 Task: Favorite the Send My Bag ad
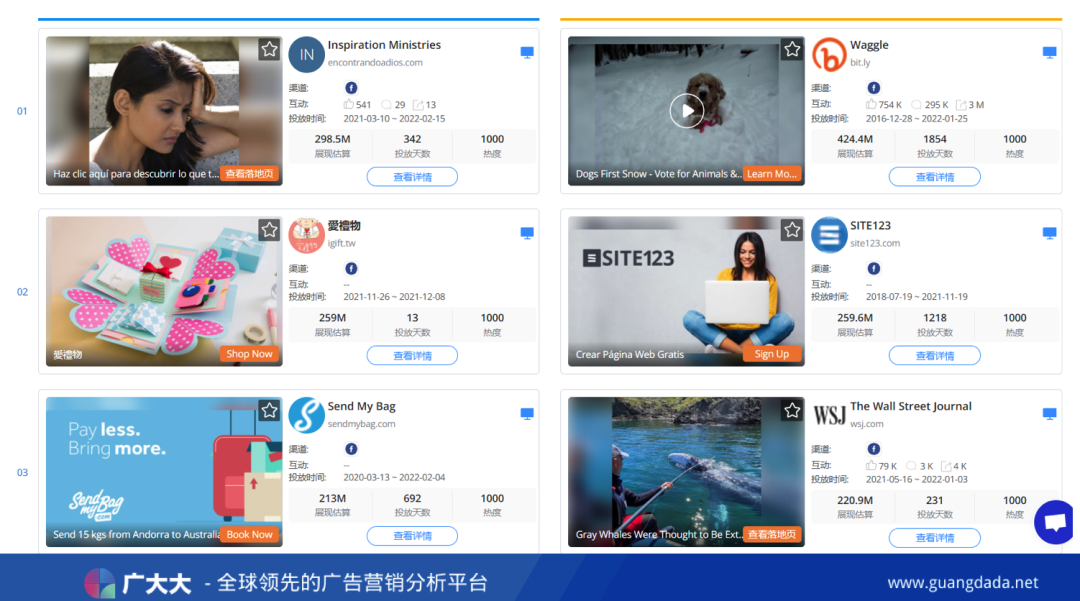[269, 411]
